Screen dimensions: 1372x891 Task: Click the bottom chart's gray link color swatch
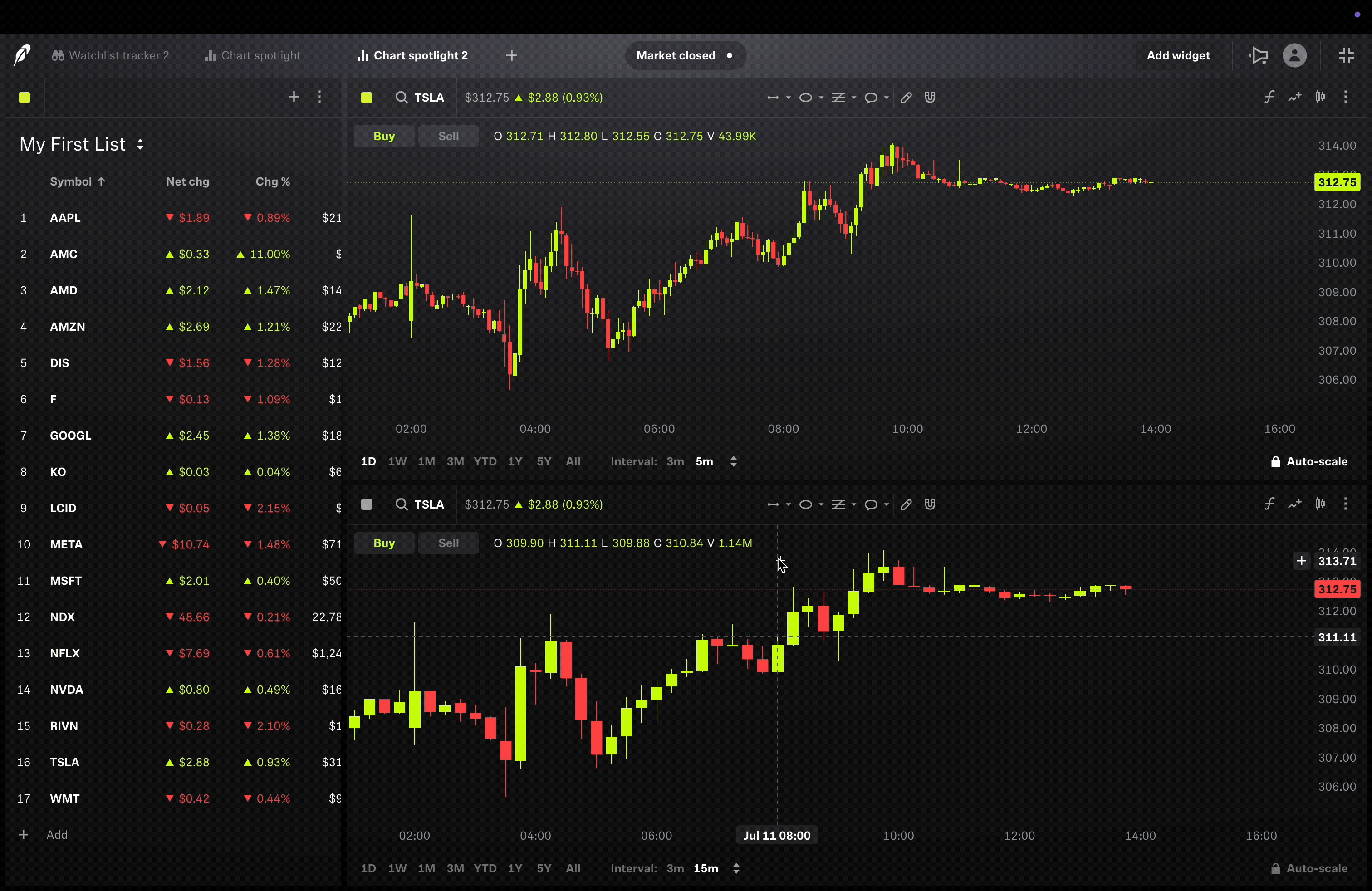tap(367, 504)
